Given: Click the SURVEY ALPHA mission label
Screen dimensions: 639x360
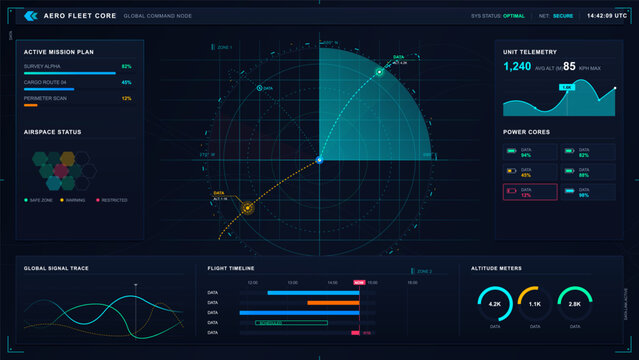Looking at the screenshot, I should (42, 66).
